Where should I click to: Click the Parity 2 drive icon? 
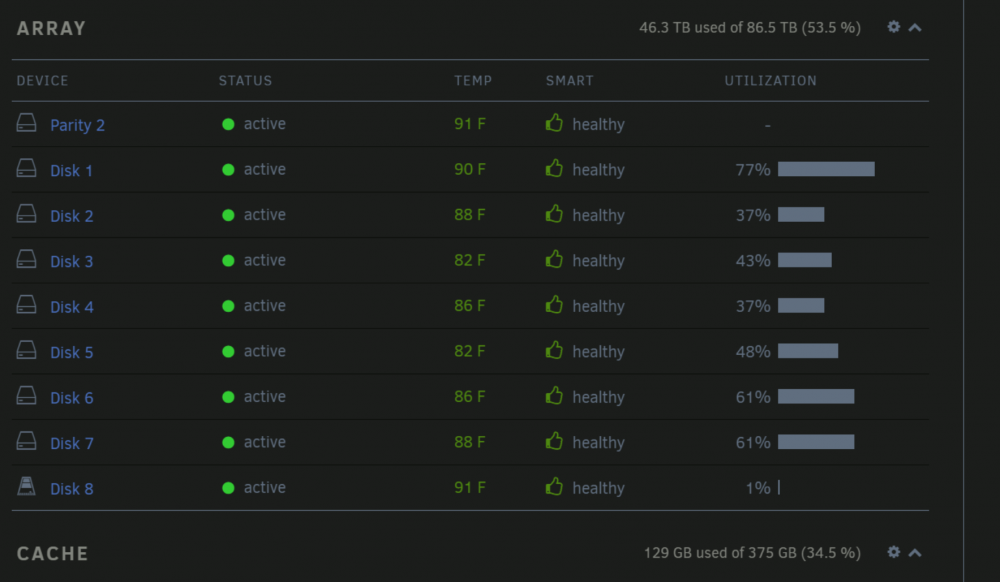(26, 122)
